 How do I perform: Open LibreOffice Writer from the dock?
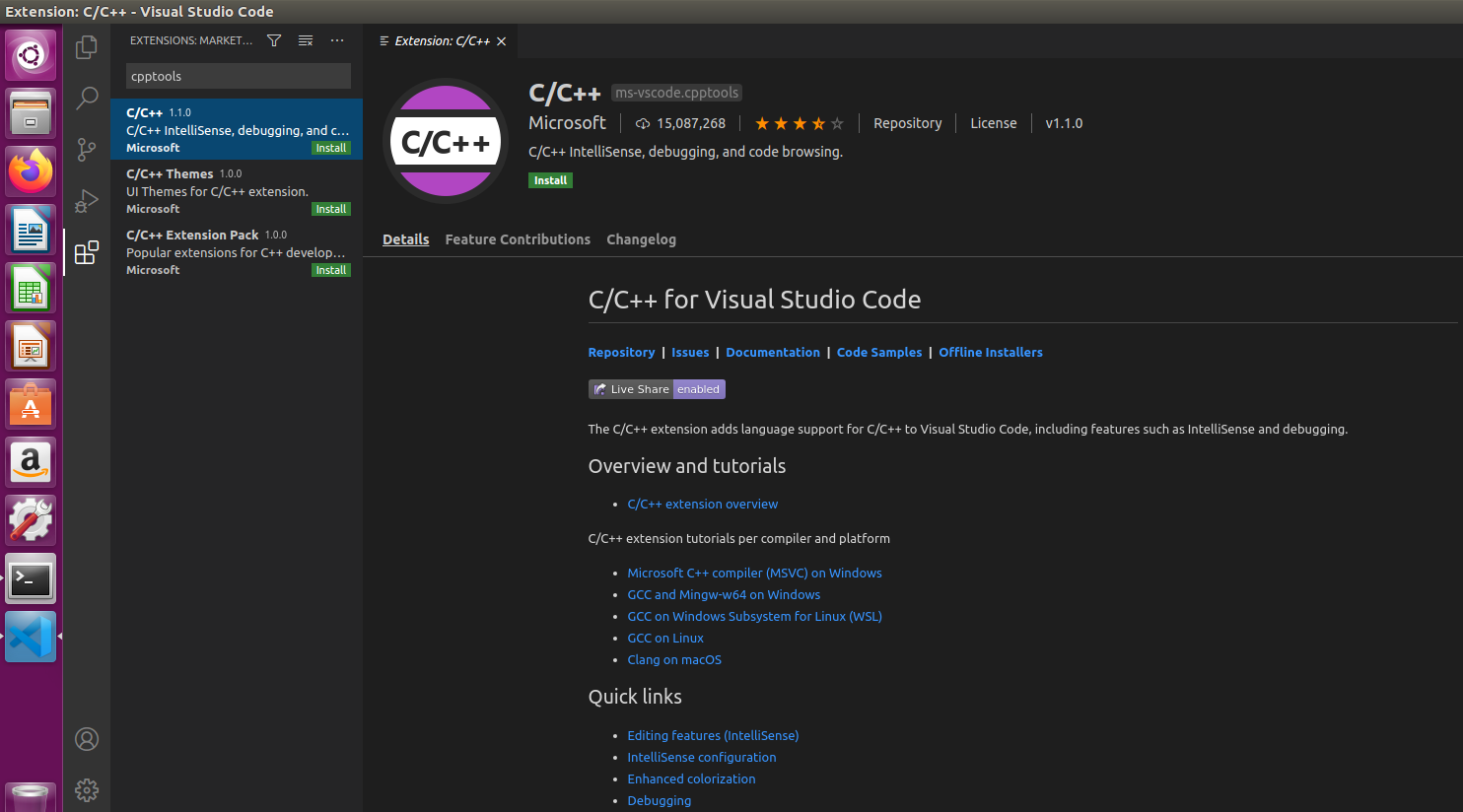coord(31,229)
